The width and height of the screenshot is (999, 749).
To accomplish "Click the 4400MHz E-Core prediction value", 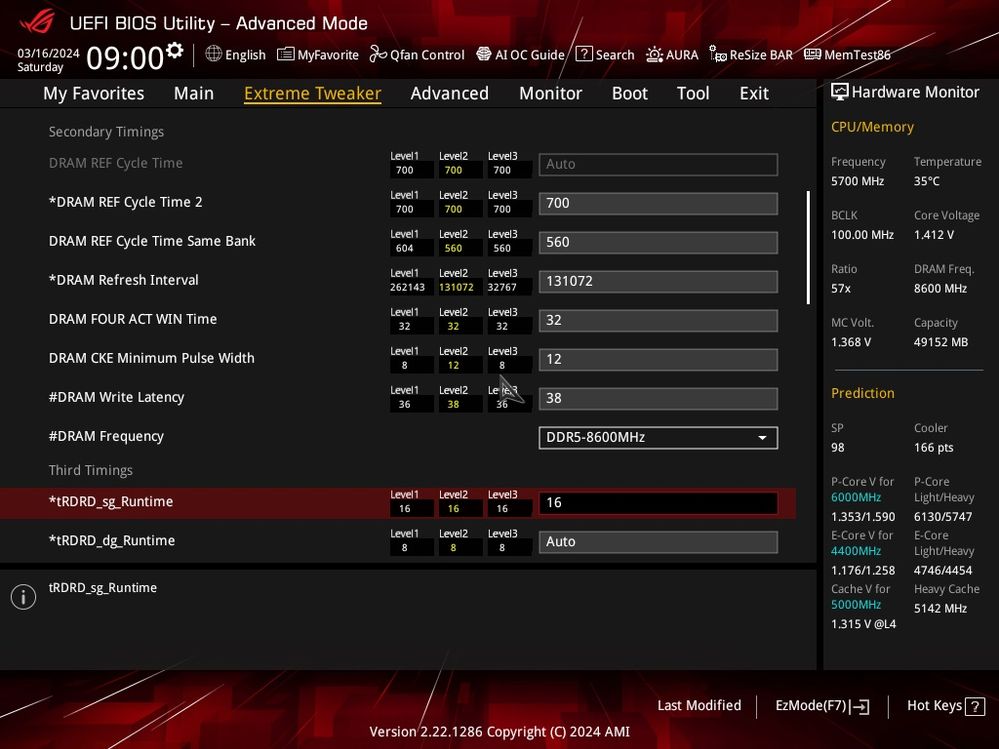I will tap(856, 550).
